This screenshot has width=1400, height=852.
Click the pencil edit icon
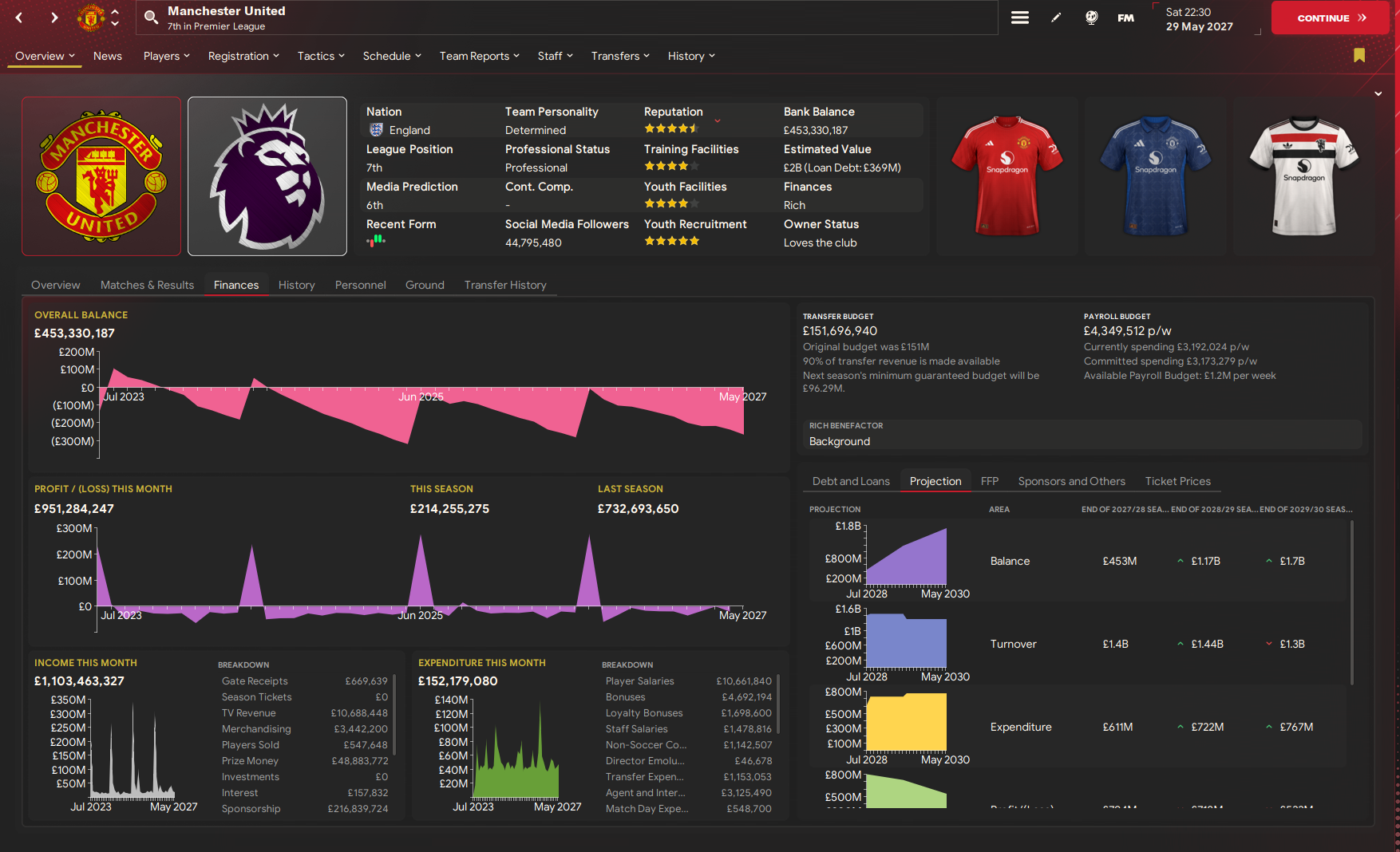1056,18
